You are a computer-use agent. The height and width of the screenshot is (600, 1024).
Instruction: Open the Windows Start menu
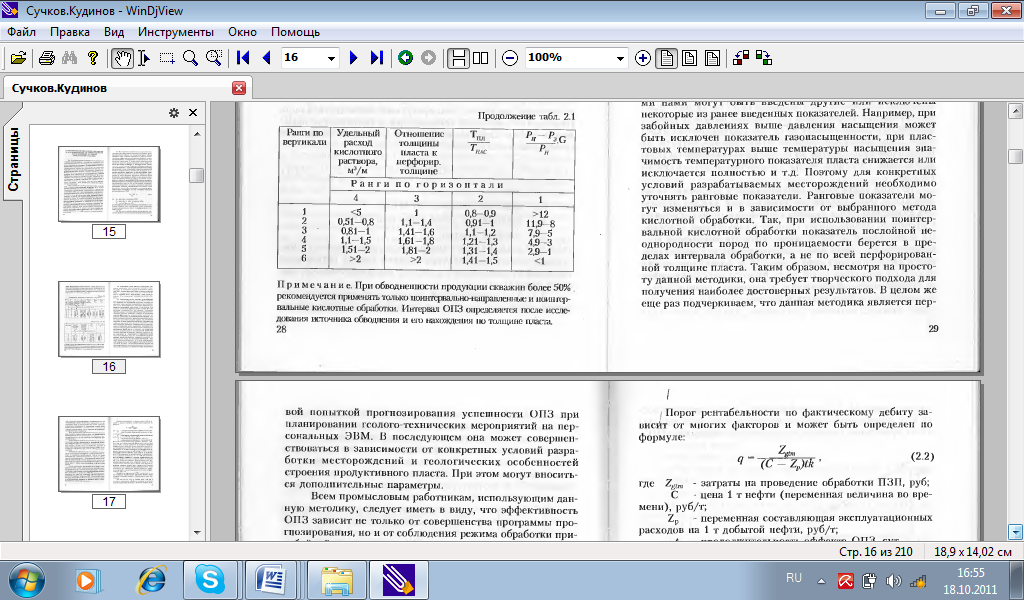click(x=26, y=580)
